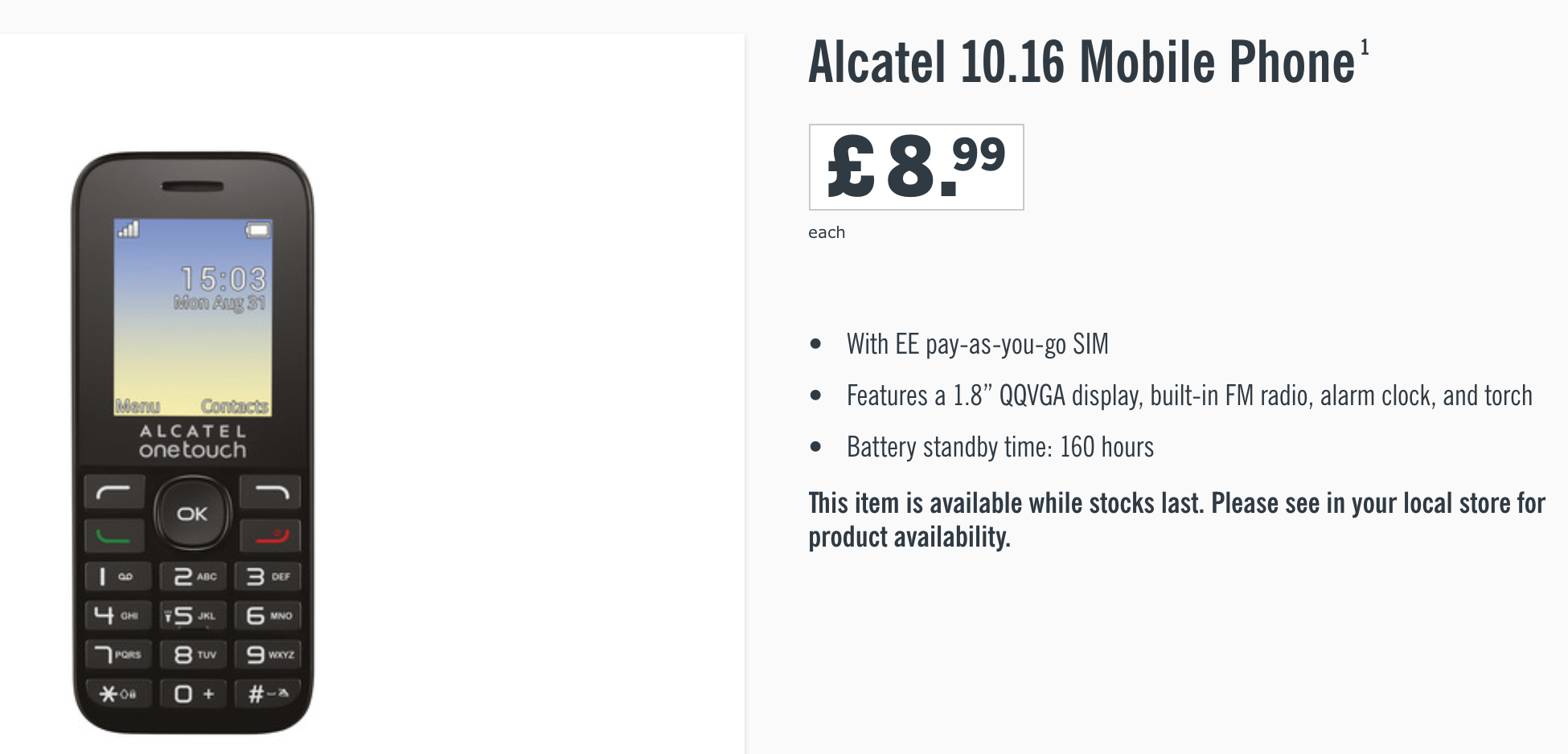Click the green call key on phone
The width and height of the screenshot is (1568, 754).
114,535
